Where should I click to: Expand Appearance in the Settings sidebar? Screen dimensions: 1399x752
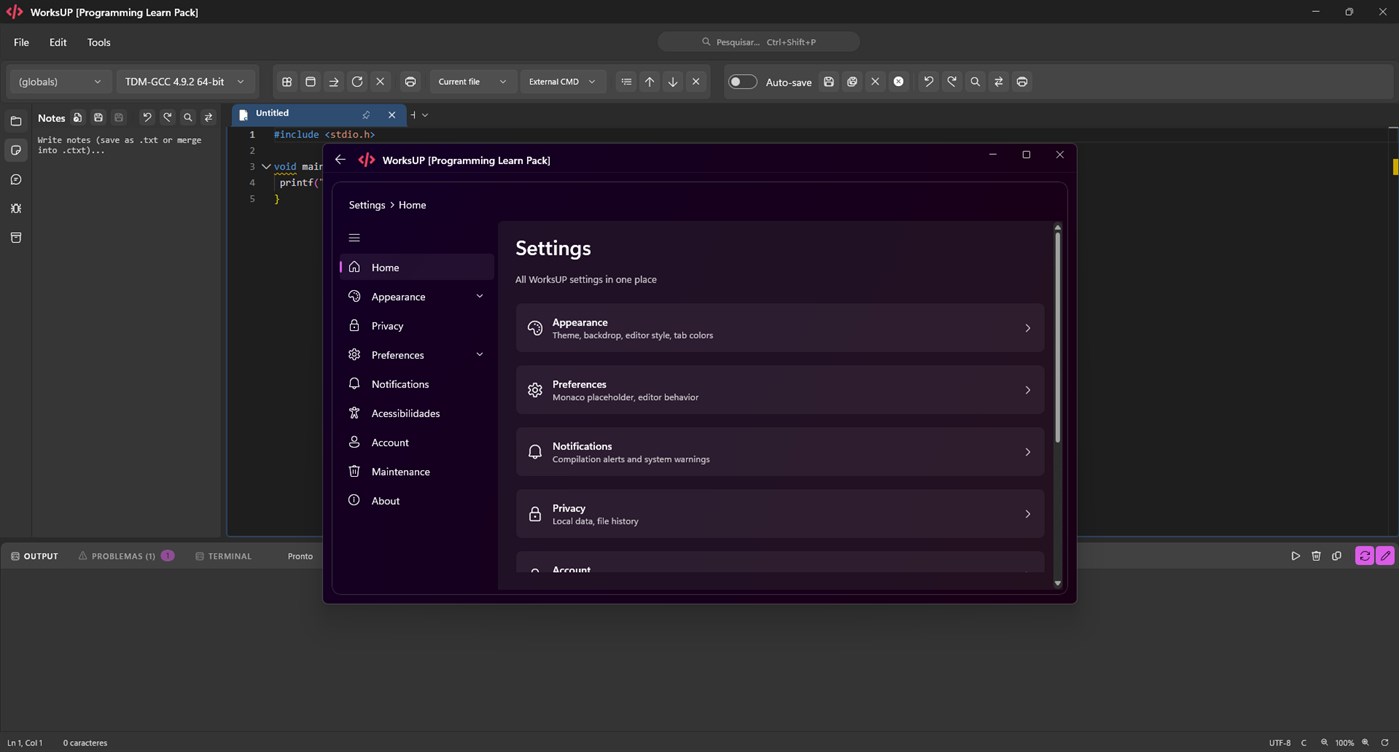[479, 297]
